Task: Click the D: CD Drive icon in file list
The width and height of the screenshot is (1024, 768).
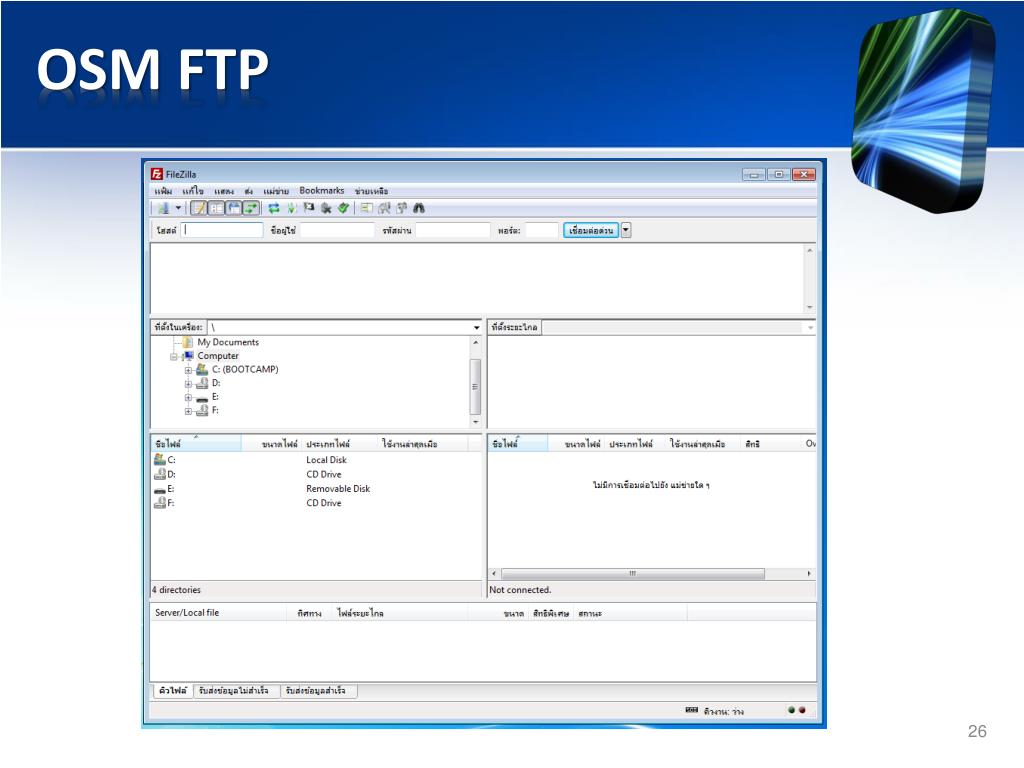Action: [159, 474]
